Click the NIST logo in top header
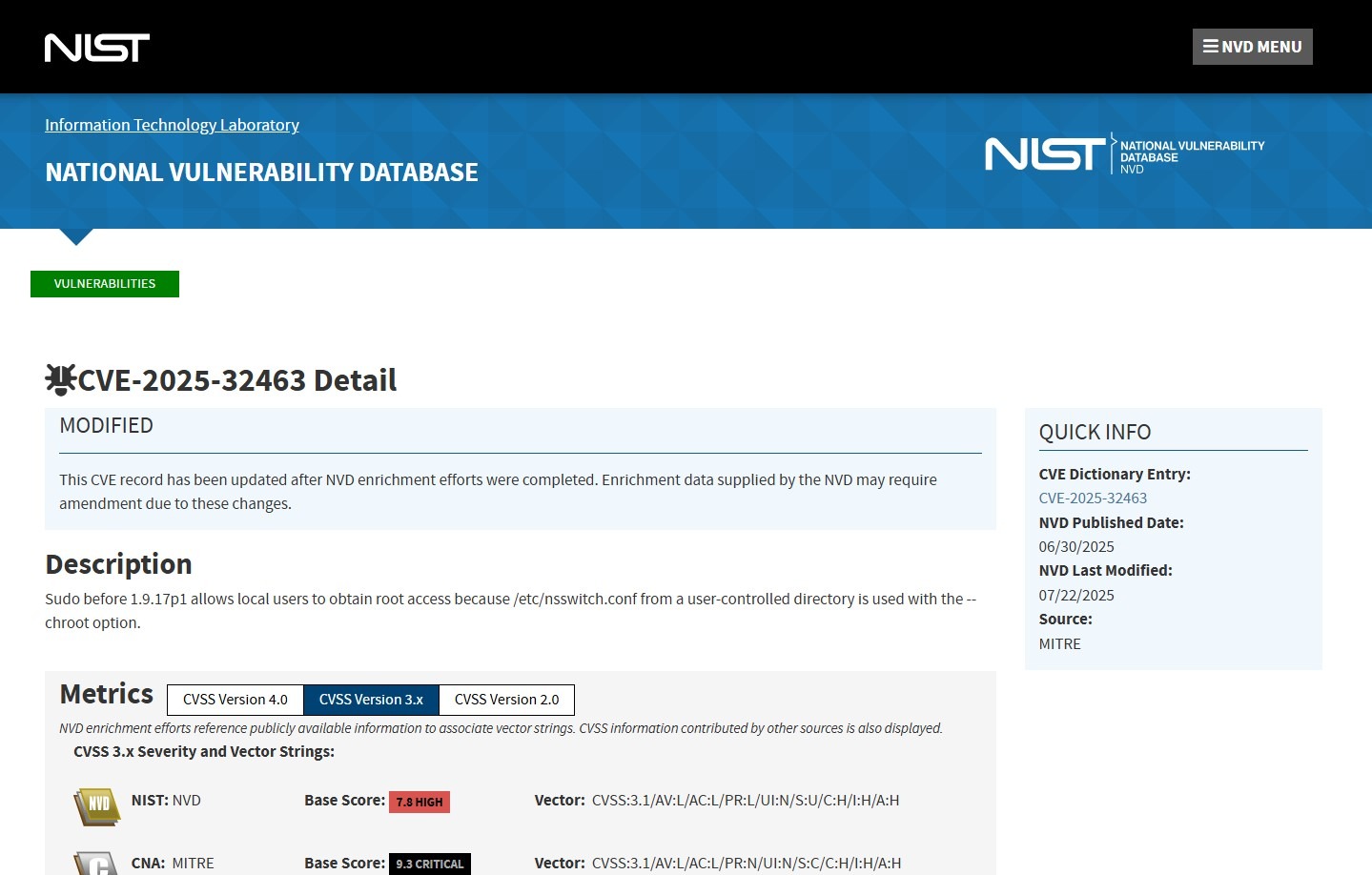Screen dimensions: 1372x875 [97, 48]
